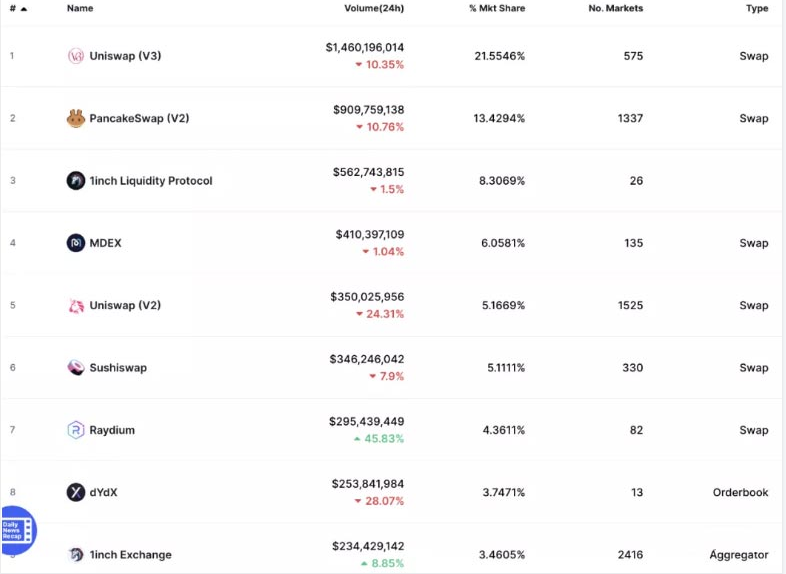Click market share 8.3069%
Image resolution: width=786 pixels, height=574 pixels.
(502, 180)
